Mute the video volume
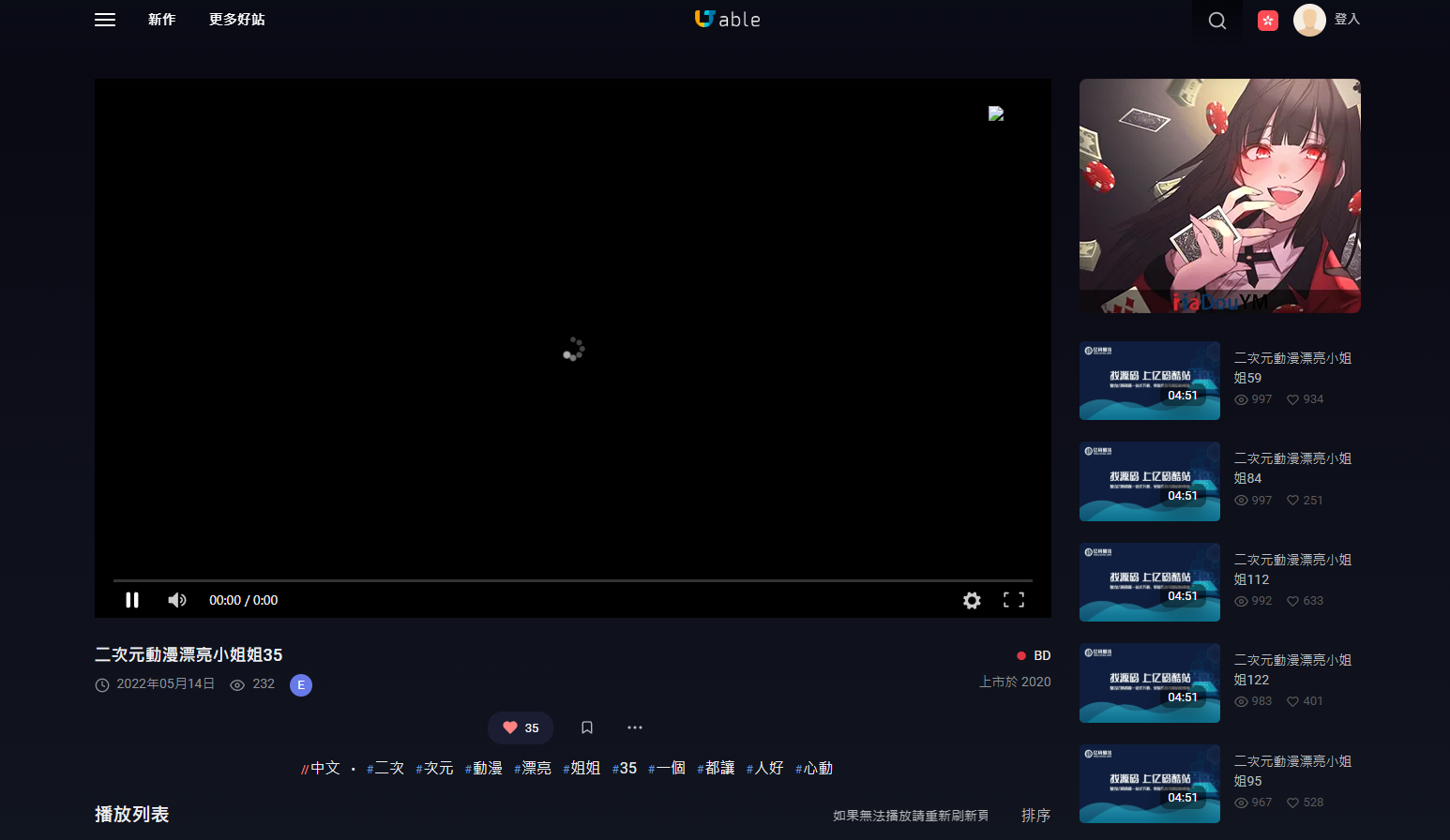Viewport: 1450px width, 840px height. pos(176,600)
